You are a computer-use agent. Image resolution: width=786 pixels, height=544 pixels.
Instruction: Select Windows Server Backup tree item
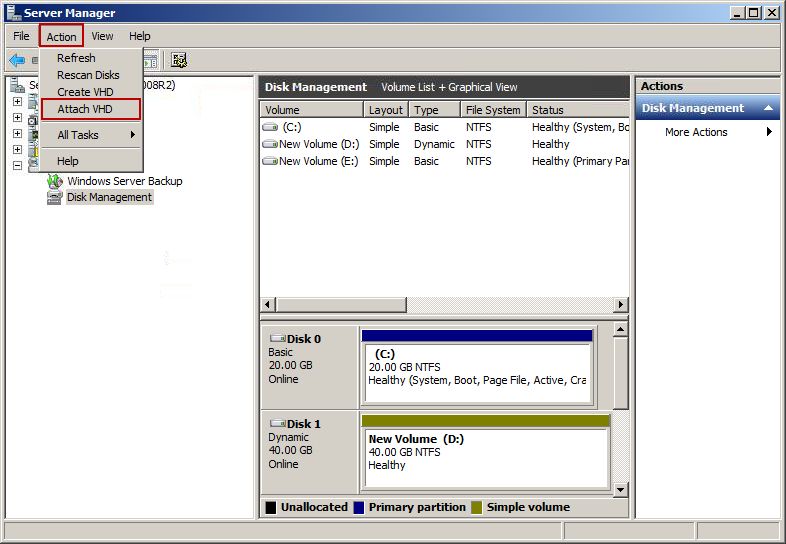(125, 181)
